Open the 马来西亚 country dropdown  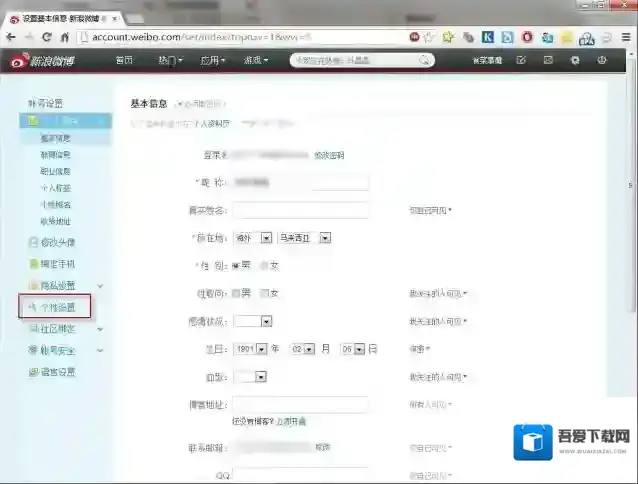[304, 238]
